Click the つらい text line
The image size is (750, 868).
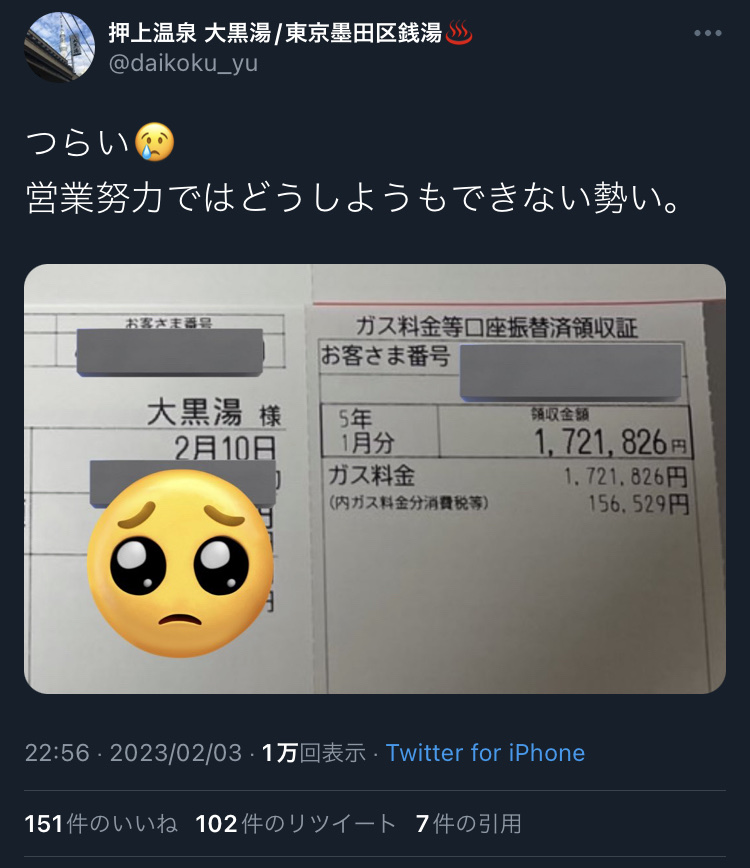(x=100, y=143)
